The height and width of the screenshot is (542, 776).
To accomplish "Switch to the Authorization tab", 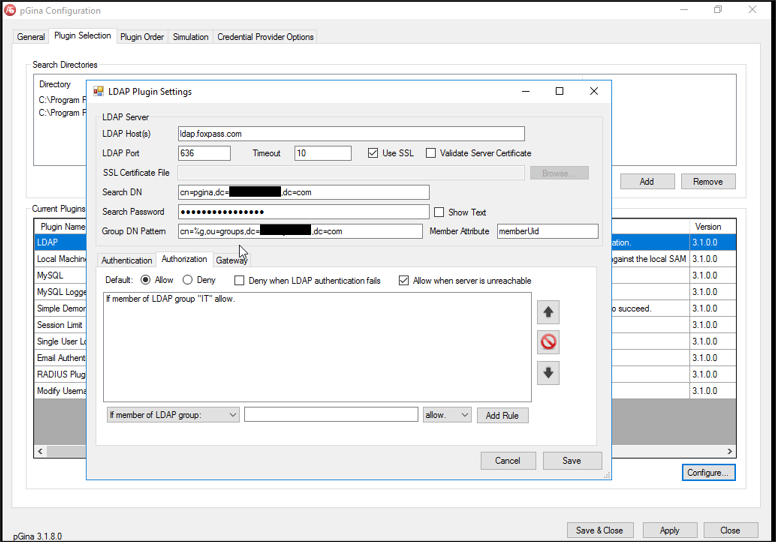I will coord(184,258).
